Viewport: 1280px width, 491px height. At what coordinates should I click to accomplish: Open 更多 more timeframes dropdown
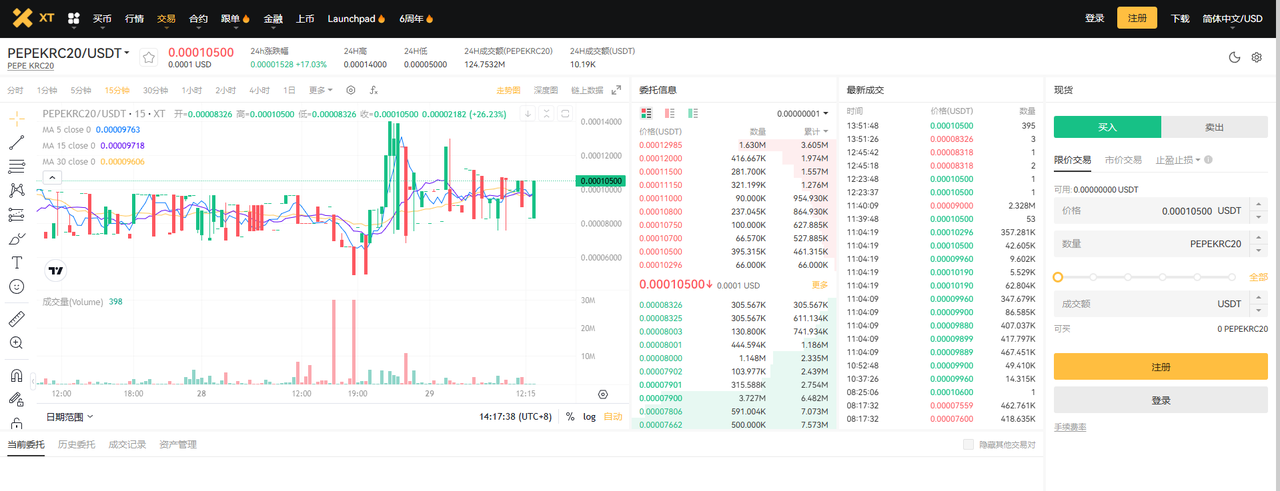coord(320,90)
